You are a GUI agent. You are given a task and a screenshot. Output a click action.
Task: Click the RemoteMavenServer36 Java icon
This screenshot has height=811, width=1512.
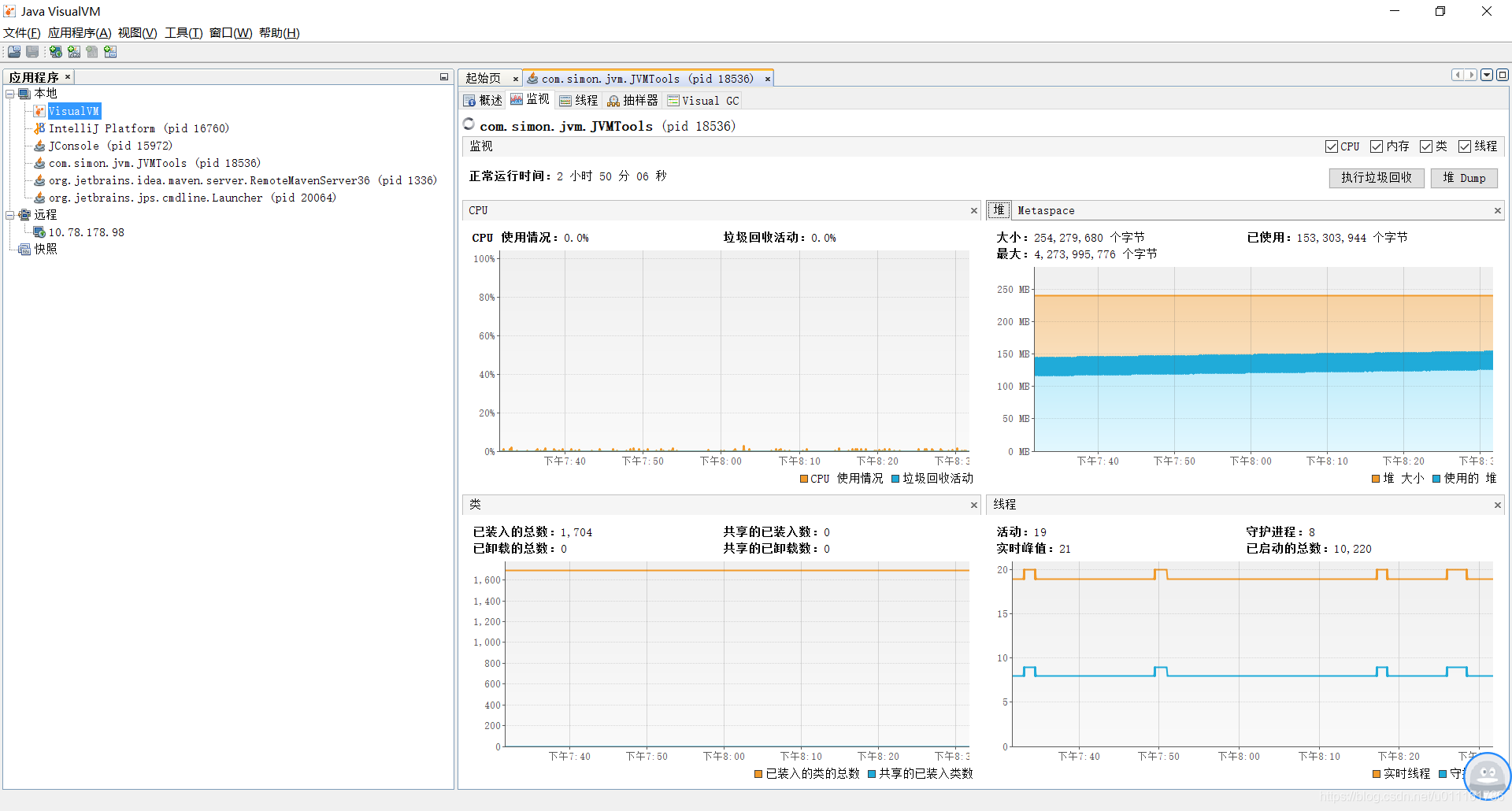pos(39,180)
